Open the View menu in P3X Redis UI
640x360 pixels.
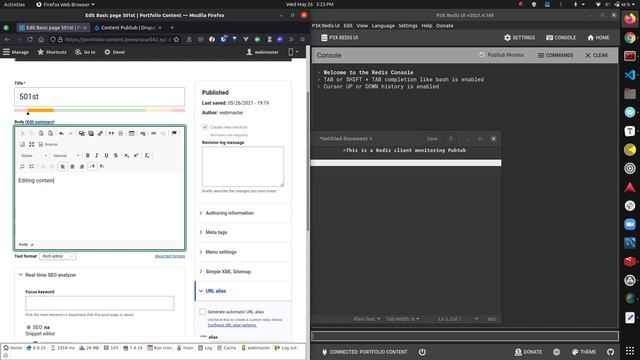click(362, 26)
